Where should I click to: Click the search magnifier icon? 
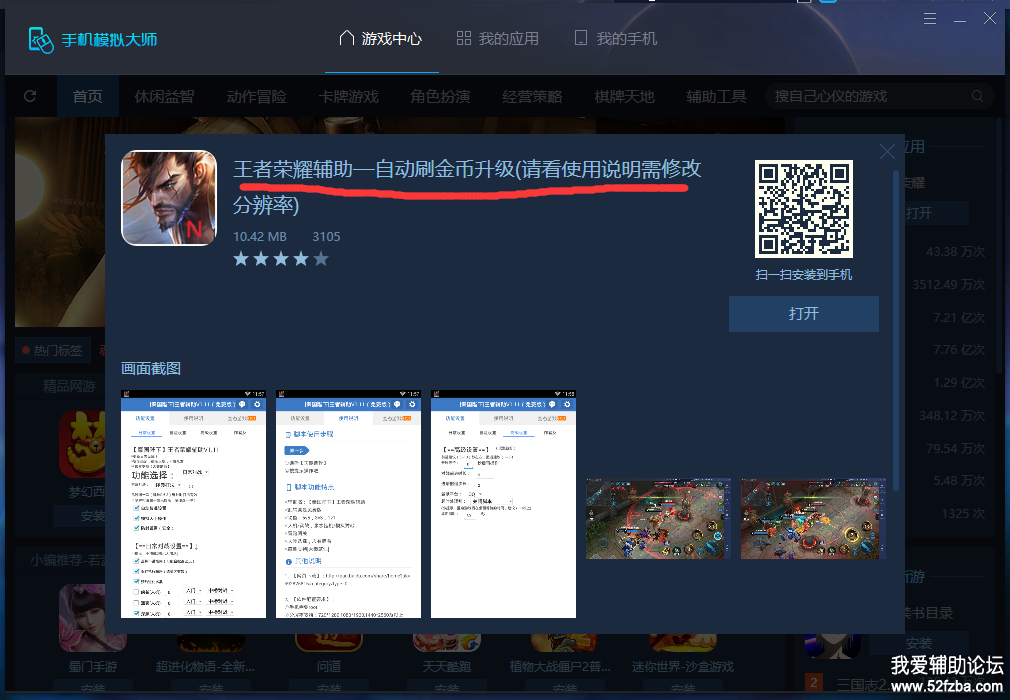tap(978, 96)
